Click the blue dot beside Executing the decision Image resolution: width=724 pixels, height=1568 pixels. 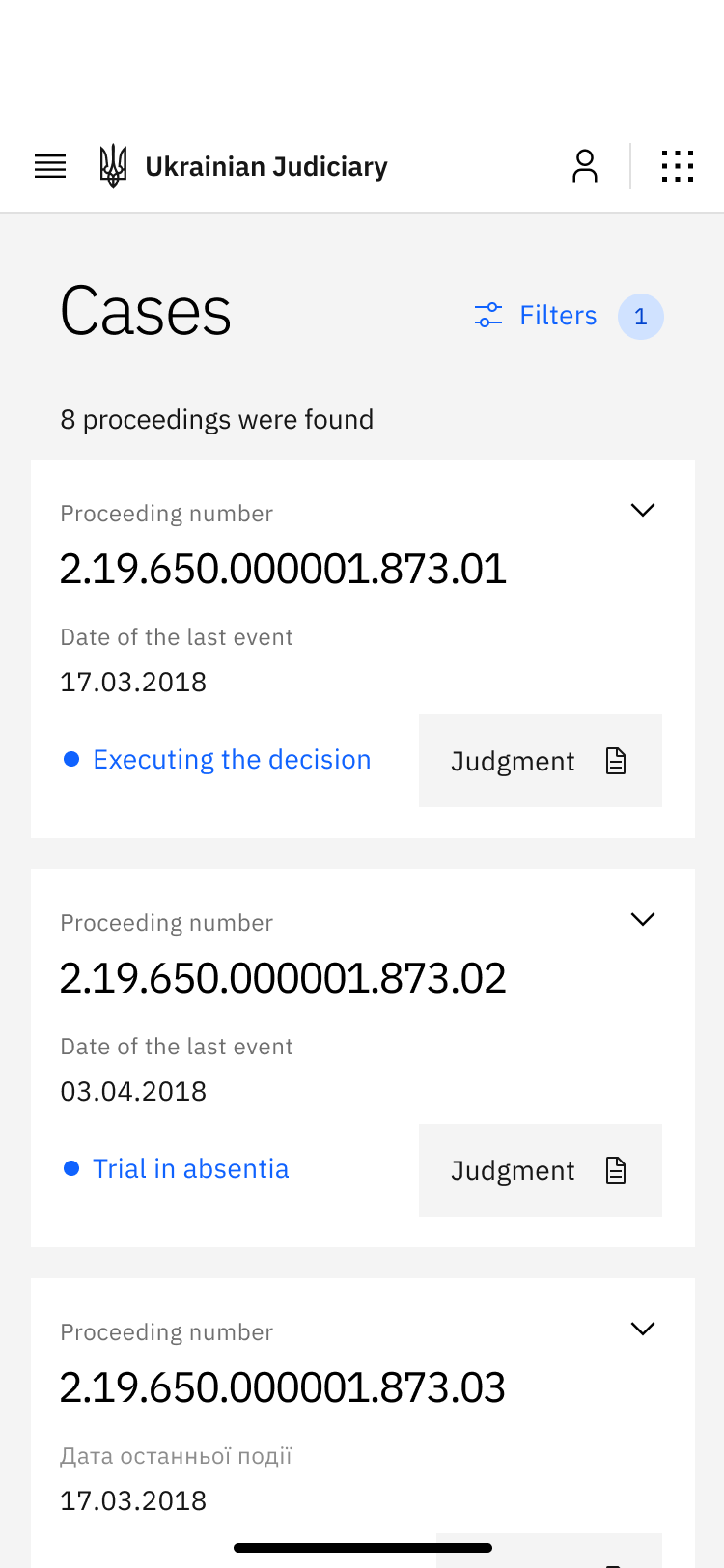click(x=71, y=760)
